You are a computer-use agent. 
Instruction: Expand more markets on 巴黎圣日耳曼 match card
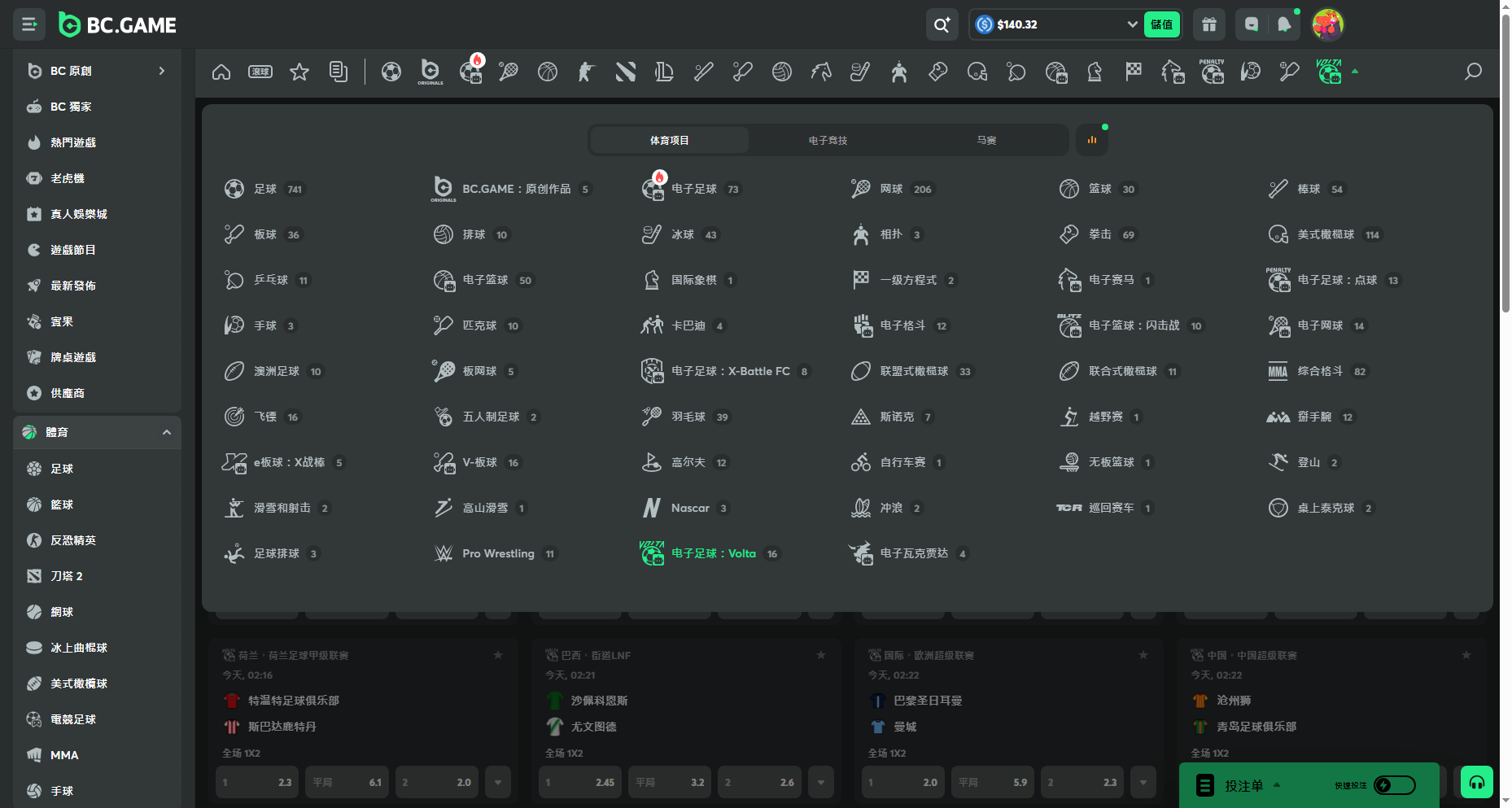pyautogui.click(x=1143, y=782)
